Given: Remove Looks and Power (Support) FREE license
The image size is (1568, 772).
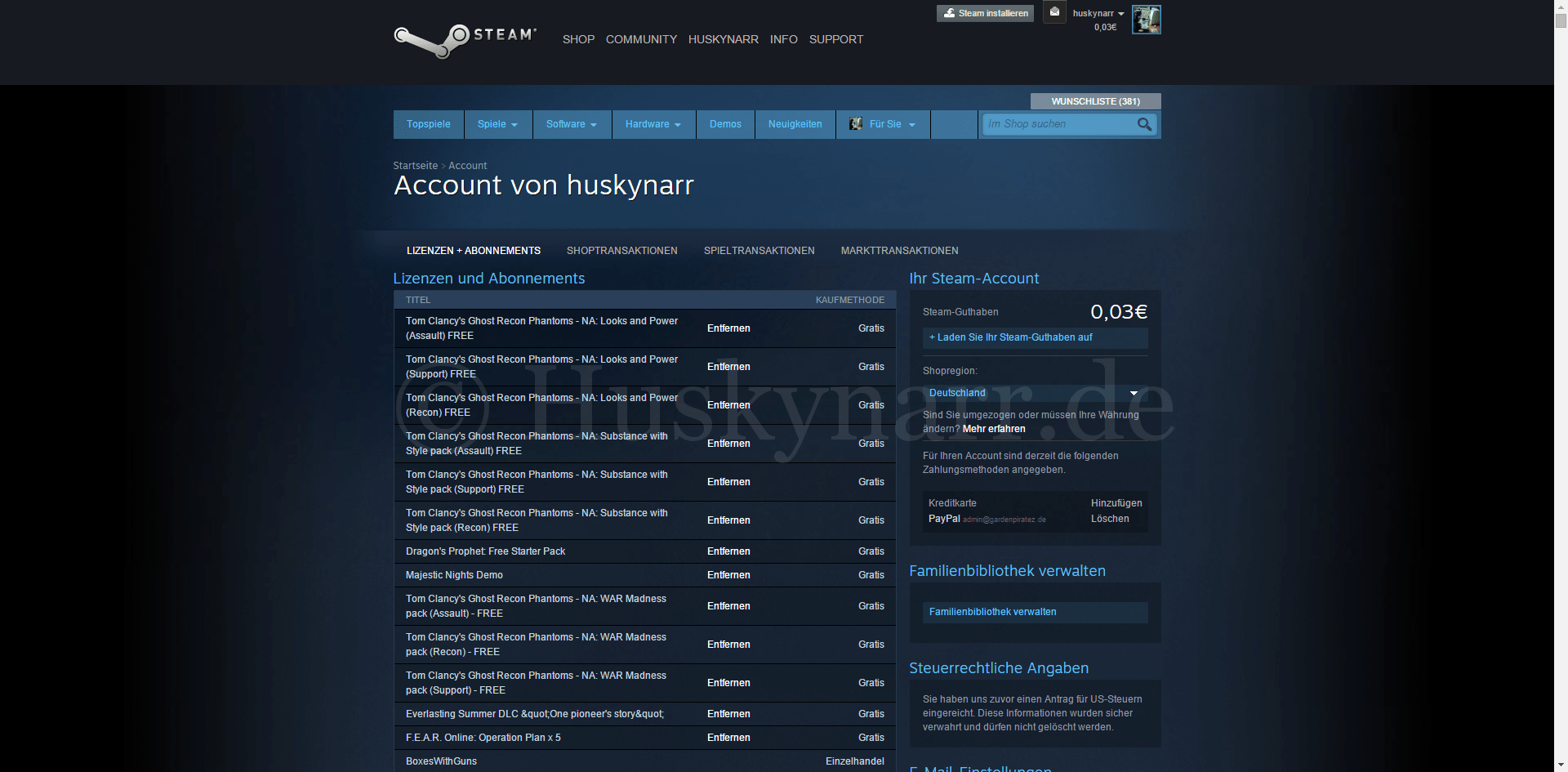Looking at the screenshot, I should 728,367.
